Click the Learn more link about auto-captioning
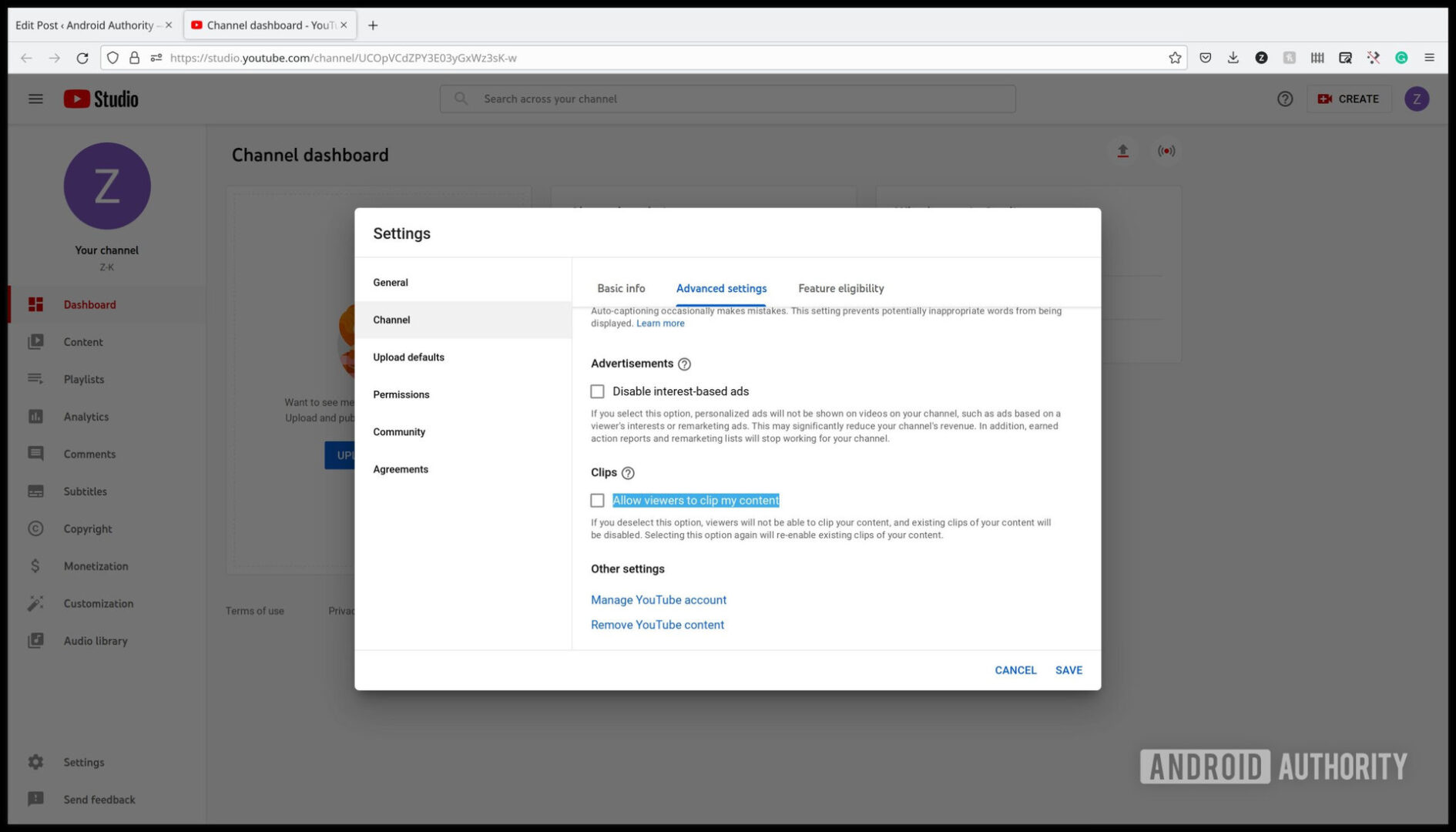This screenshot has height=832, width=1456. tap(659, 323)
